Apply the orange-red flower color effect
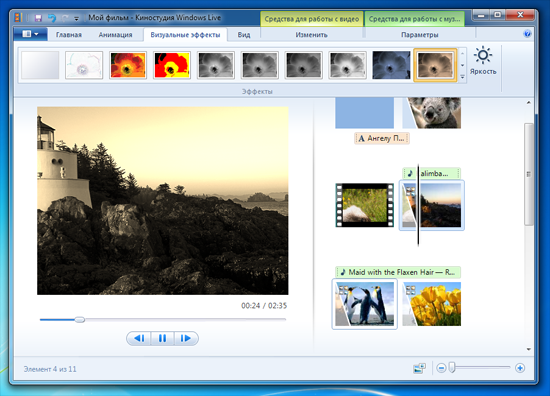The height and width of the screenshot is (396, 550). tap(128, 65)
